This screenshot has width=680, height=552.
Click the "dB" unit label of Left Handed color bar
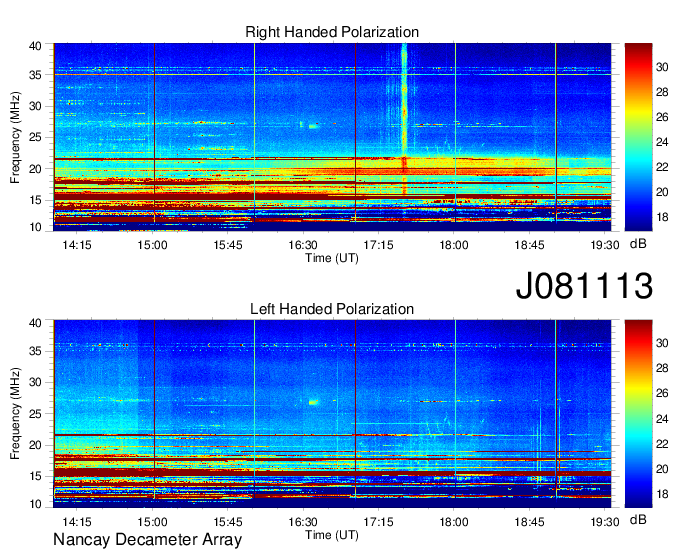click(638, 519)
